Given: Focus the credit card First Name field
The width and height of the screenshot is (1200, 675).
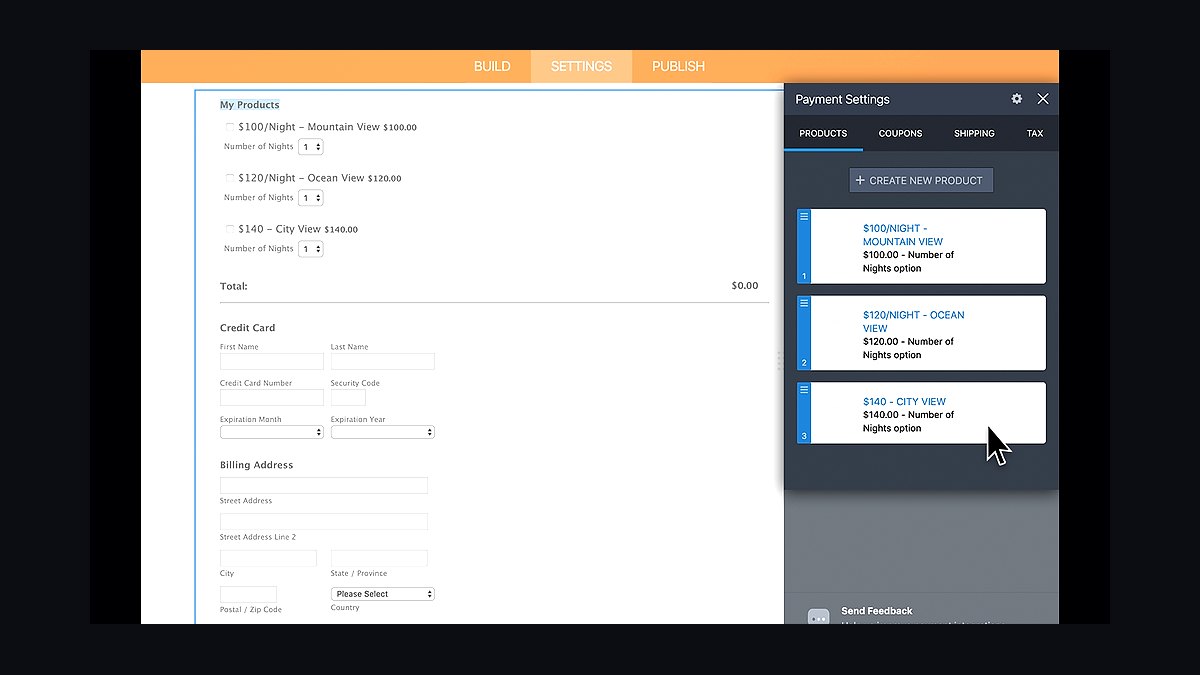Looking at the screenshot, I should pyautogui.click(x=272, y=362).
